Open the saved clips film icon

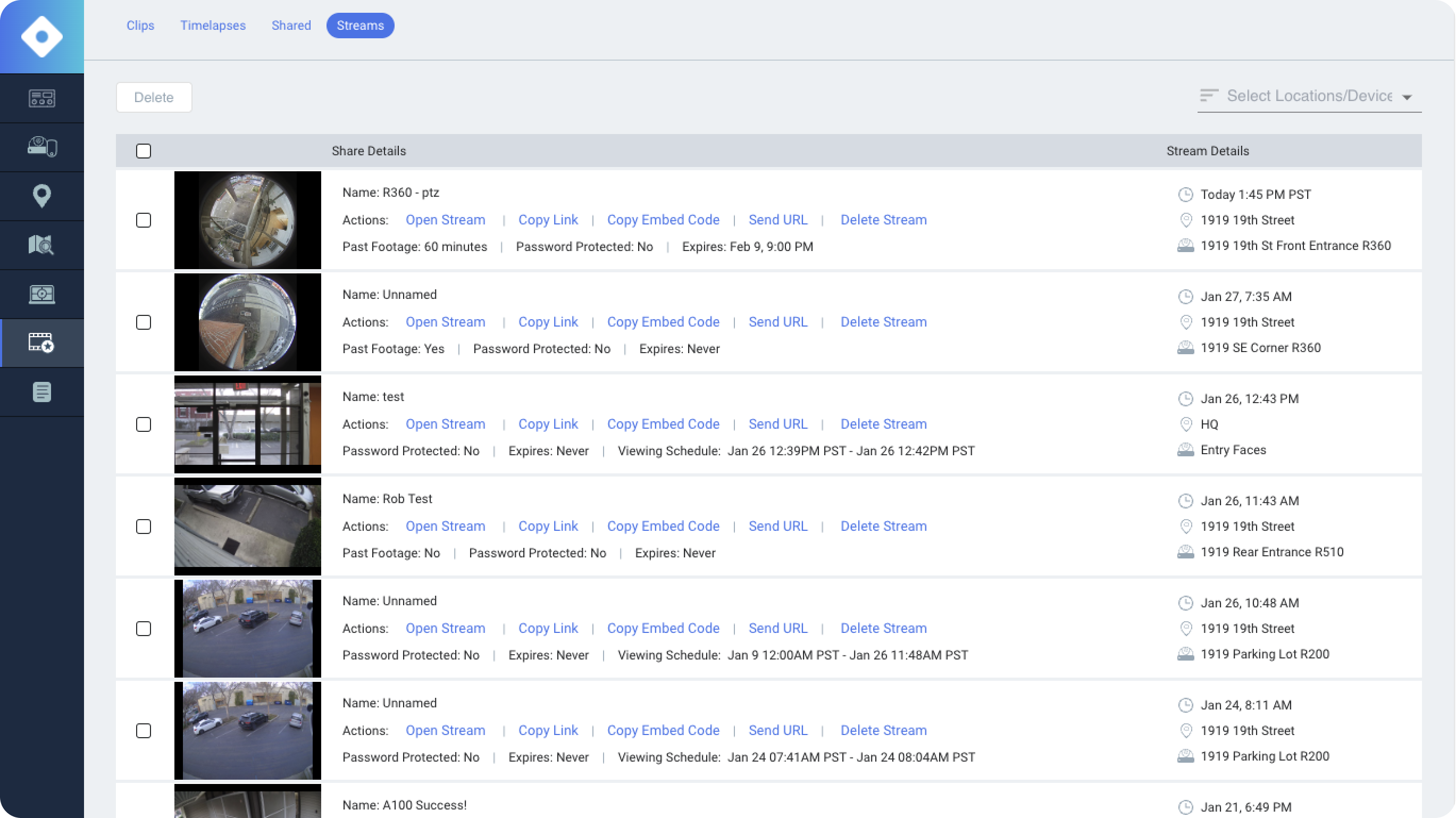[42, 343]
